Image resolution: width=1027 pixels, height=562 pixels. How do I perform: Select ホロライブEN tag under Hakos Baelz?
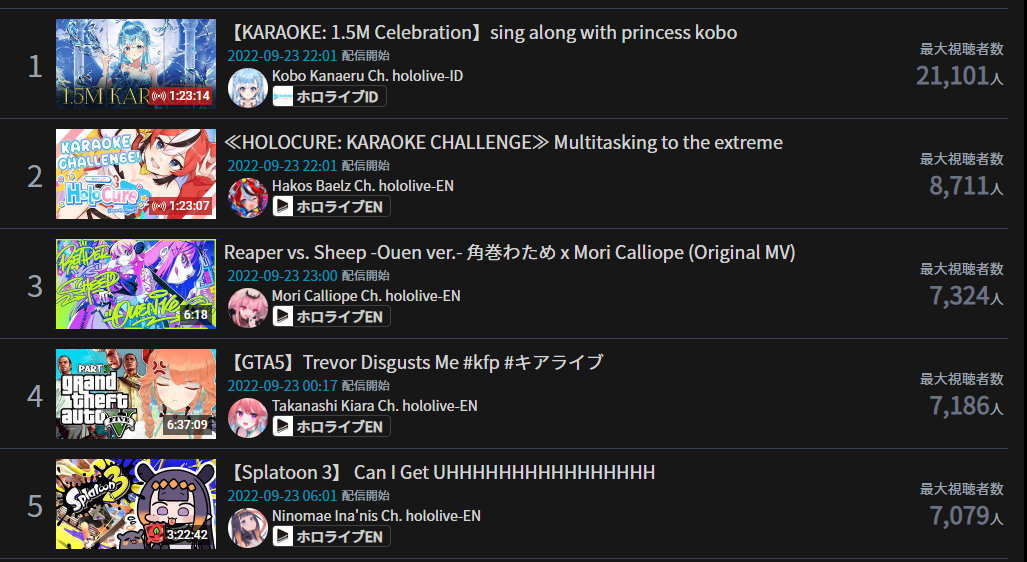click(x=331, y=207)
